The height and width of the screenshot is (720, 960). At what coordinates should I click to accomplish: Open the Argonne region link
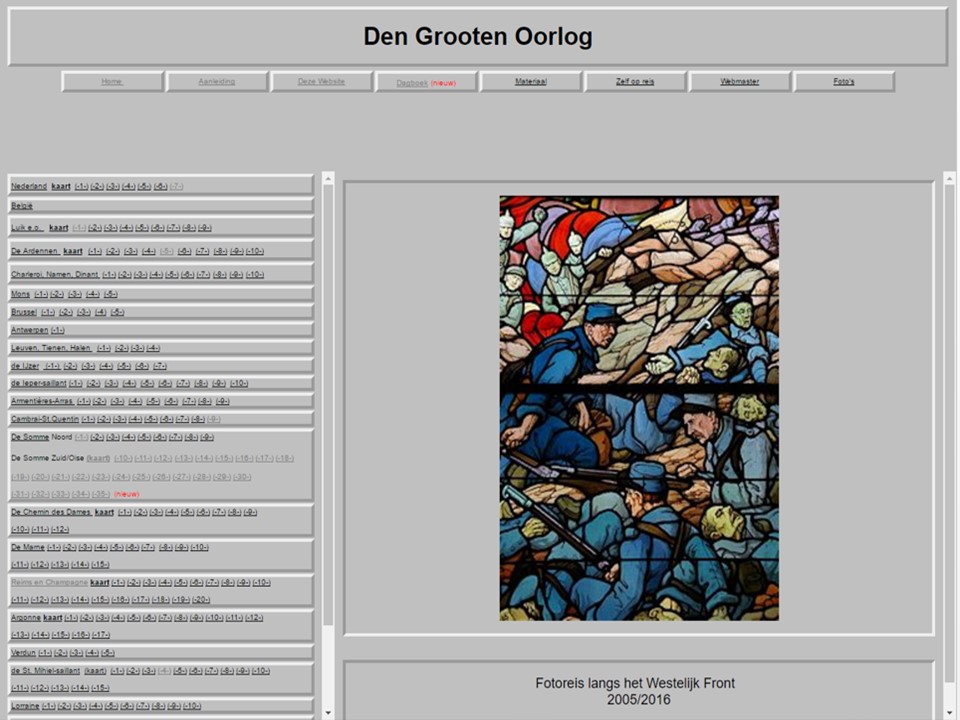26,618
